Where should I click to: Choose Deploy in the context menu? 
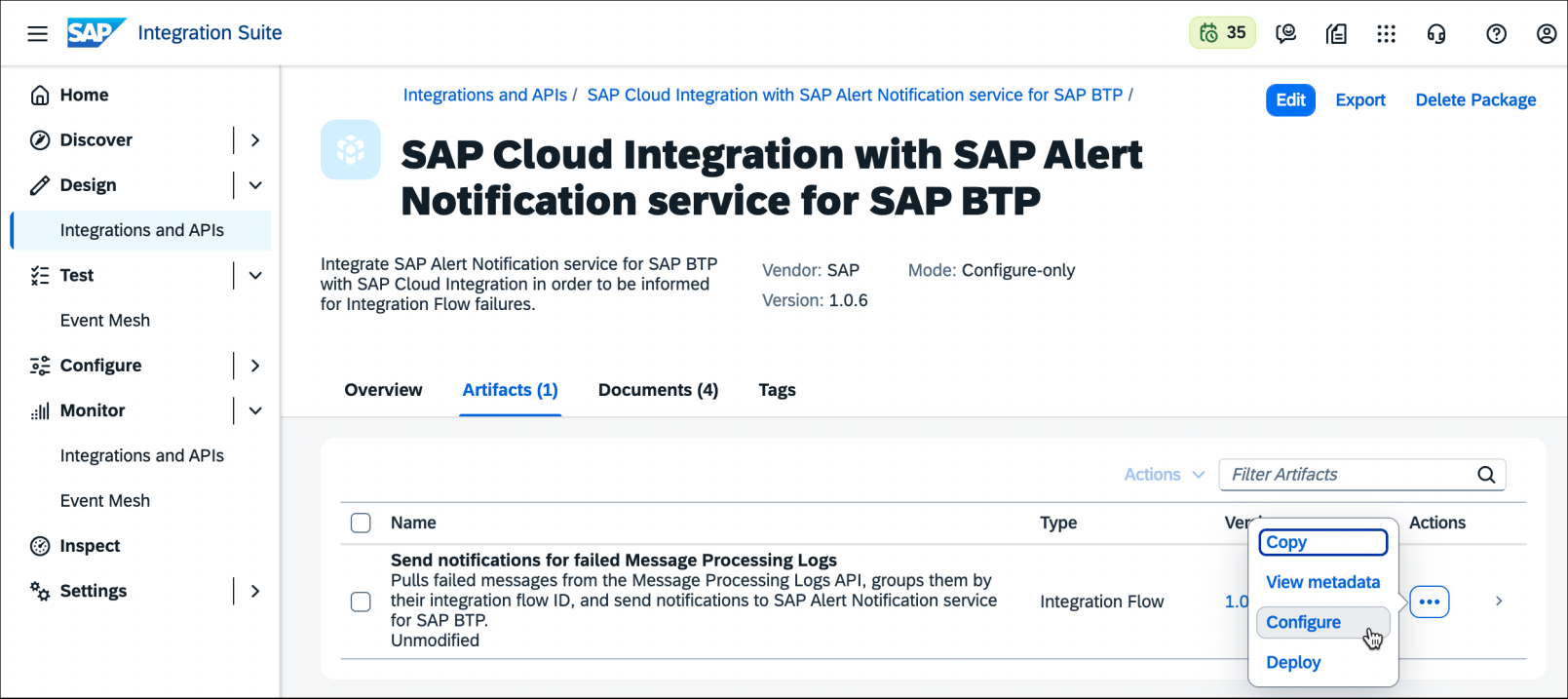click(1322, 662)
